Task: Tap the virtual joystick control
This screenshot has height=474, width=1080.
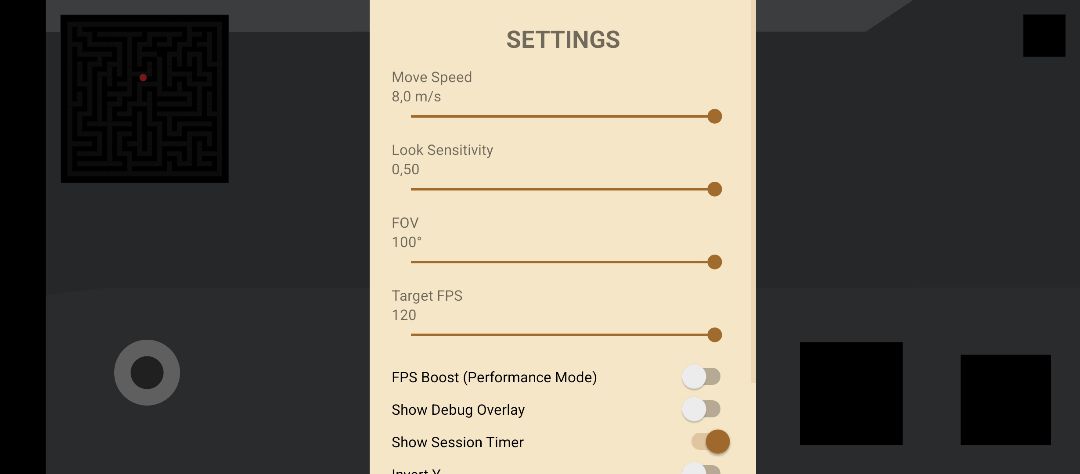Action: pos(147,373)
